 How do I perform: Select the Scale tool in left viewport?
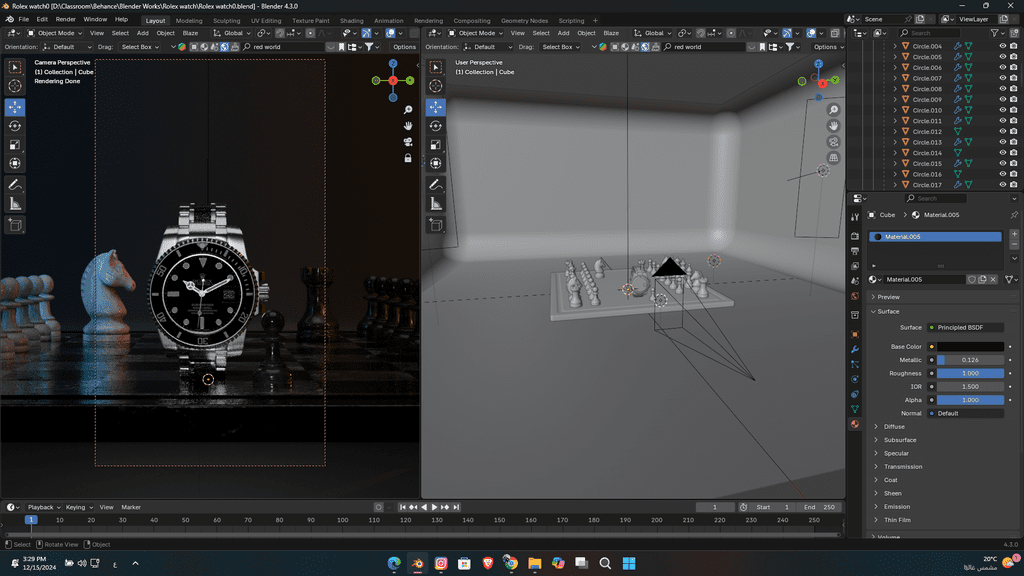(15, 145)
